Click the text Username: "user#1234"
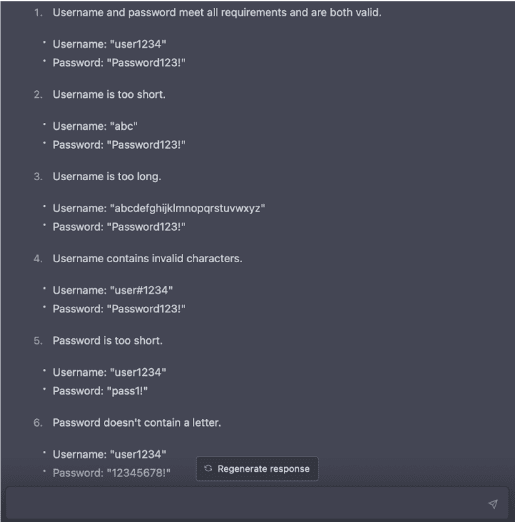 tap(113, 290)
